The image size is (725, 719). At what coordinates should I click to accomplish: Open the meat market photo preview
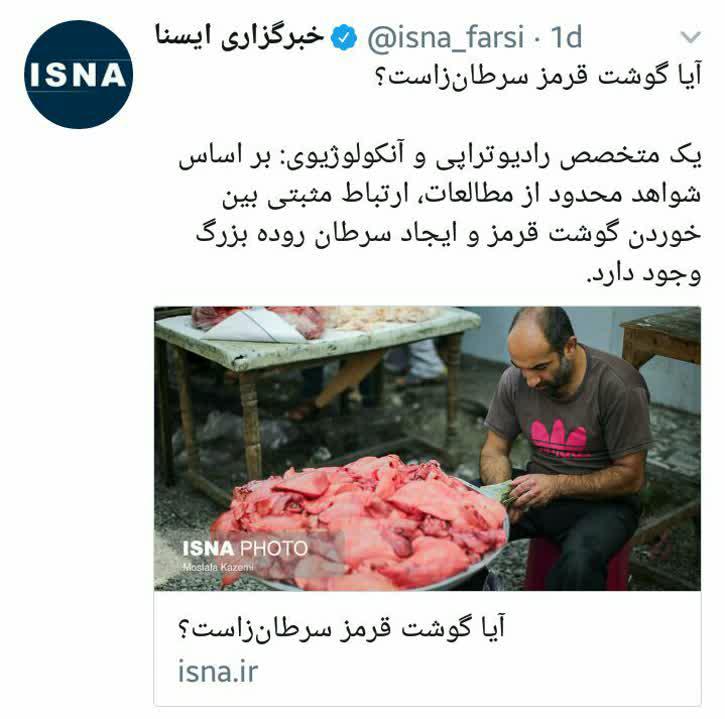pos(427,448)
